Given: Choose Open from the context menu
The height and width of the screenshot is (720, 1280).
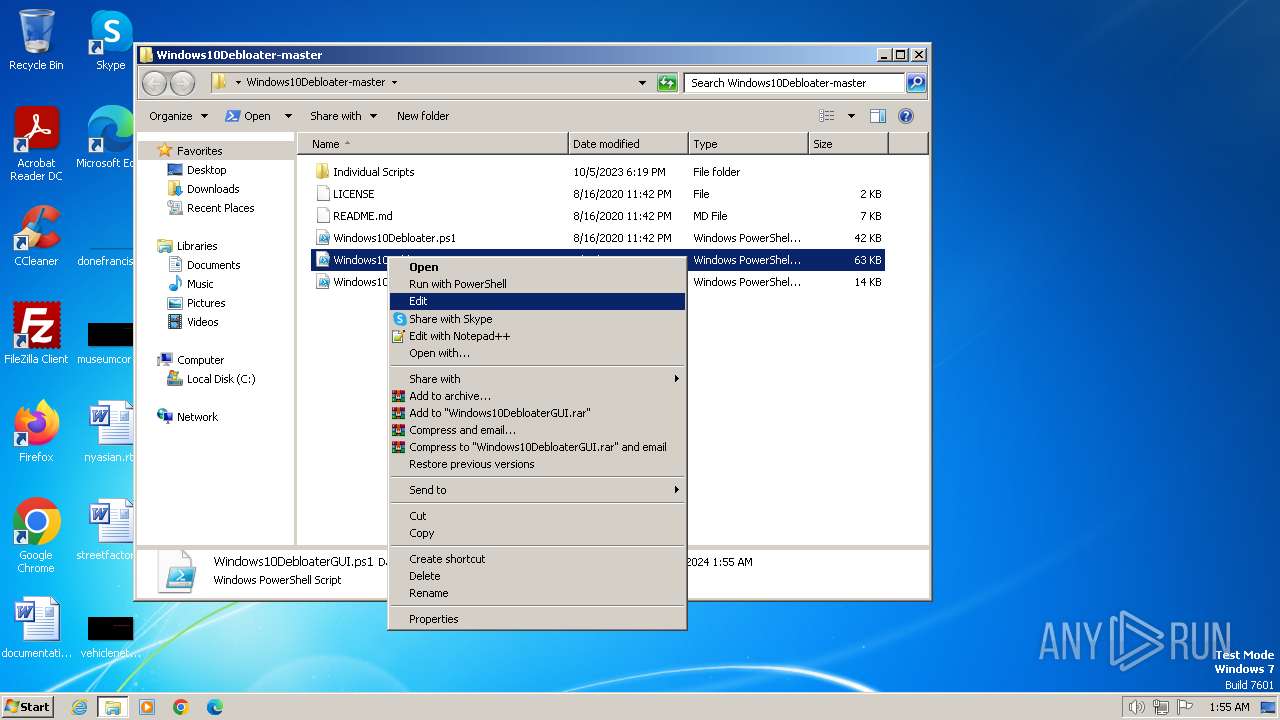Looking at the screenshot, I should (537, 267).
